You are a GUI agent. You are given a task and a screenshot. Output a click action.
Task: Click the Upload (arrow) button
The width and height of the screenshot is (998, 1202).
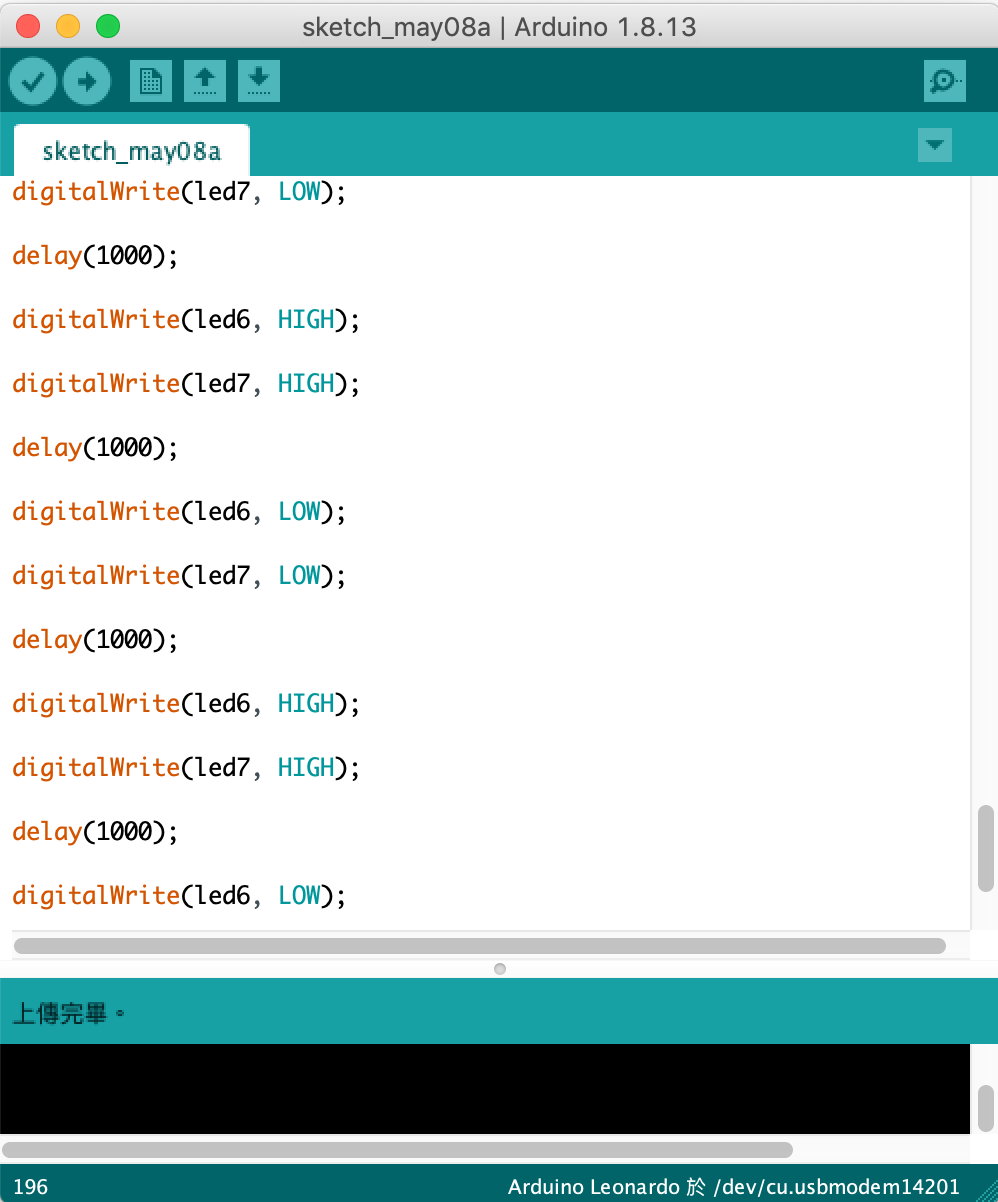click(x=87, y=81)
